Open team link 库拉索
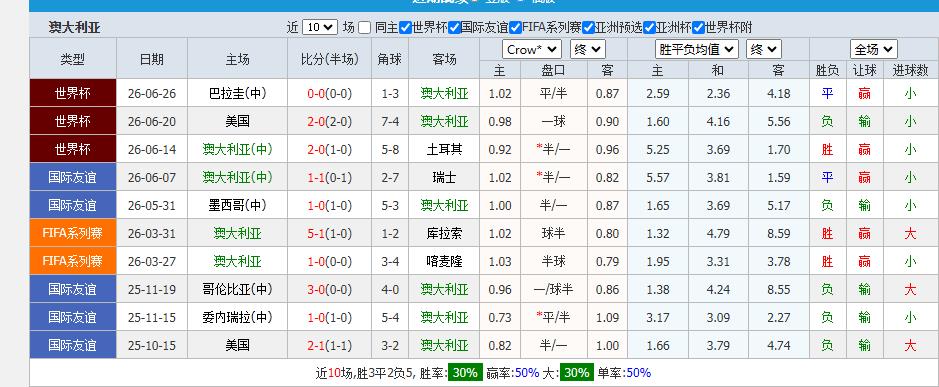Viewport: 939px width, 387px height. [x=444, y=233]
